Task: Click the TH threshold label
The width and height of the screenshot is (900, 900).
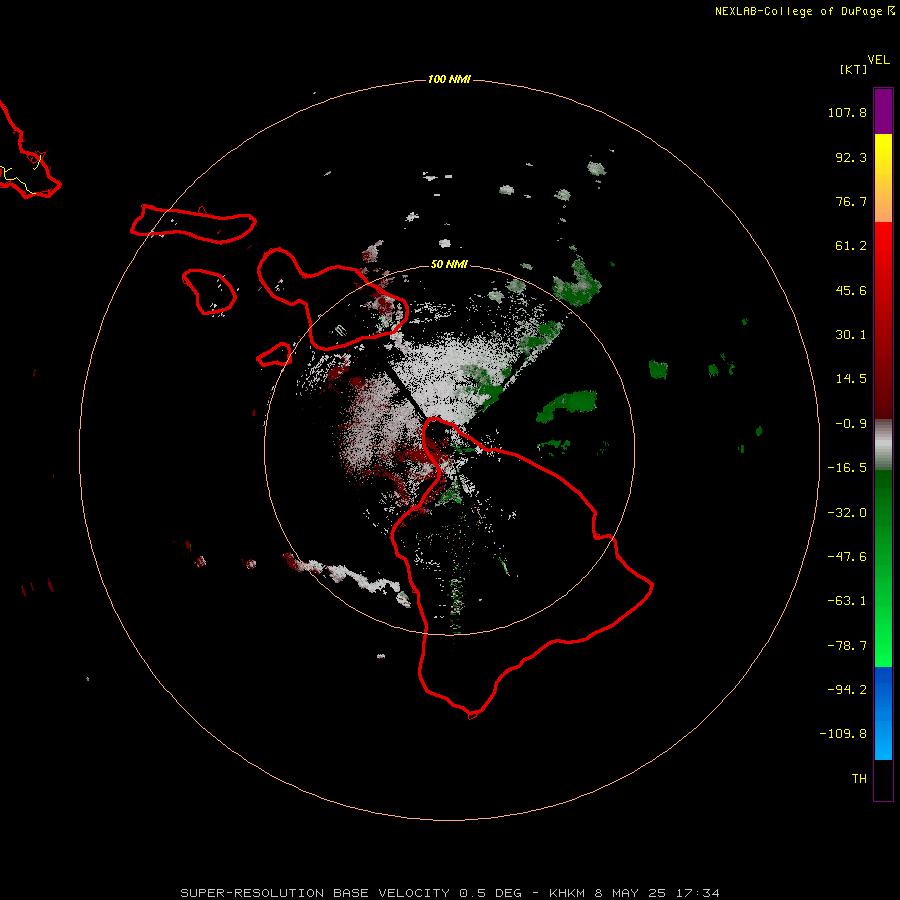Action: pyautogui.click(x=859, y=779)
